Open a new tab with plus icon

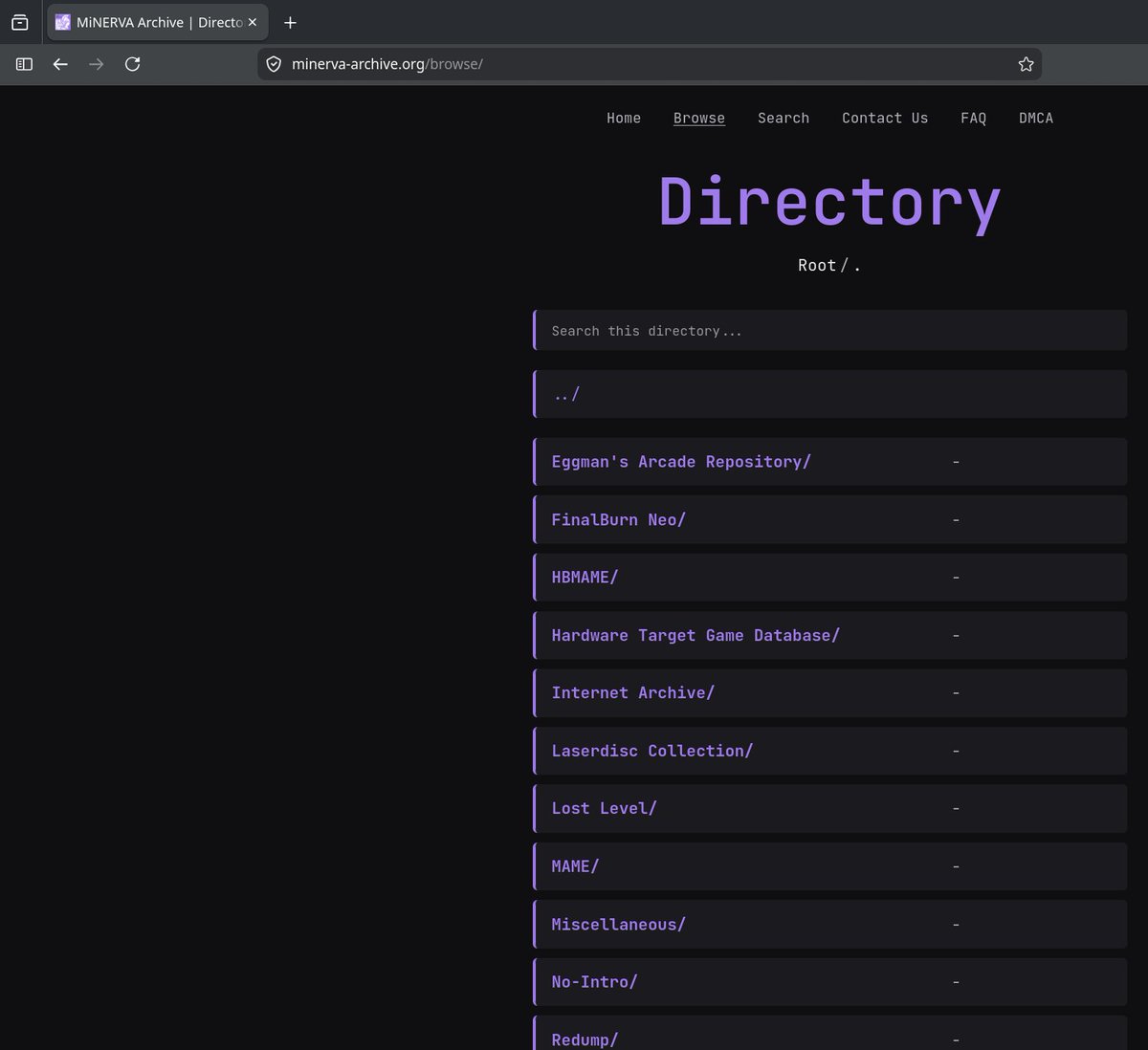point(290,22)
